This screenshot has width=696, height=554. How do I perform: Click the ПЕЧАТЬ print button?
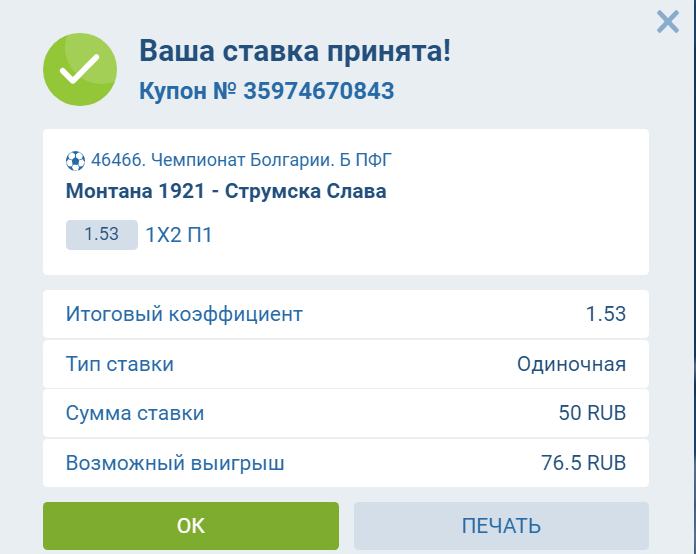pyautogui.click(x=501, y=526)
